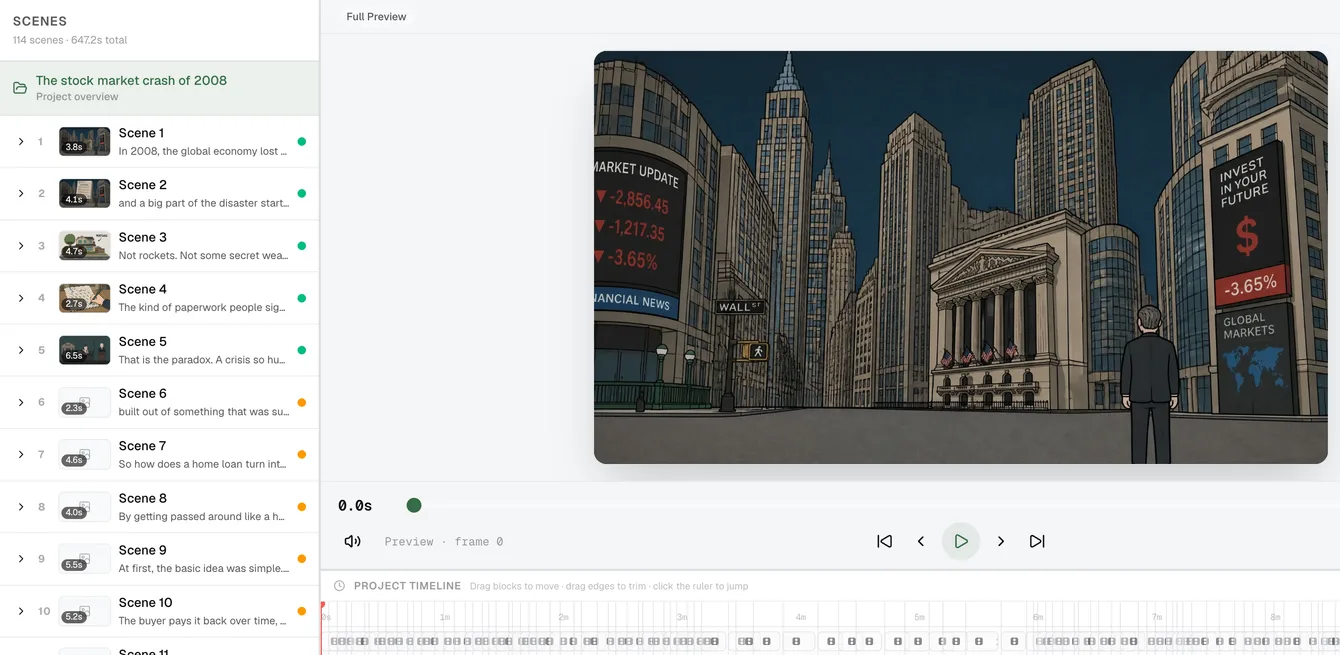
Task: Select Scene 10 caption 'The buyer pays it back'
Action: tap(203, 620)
